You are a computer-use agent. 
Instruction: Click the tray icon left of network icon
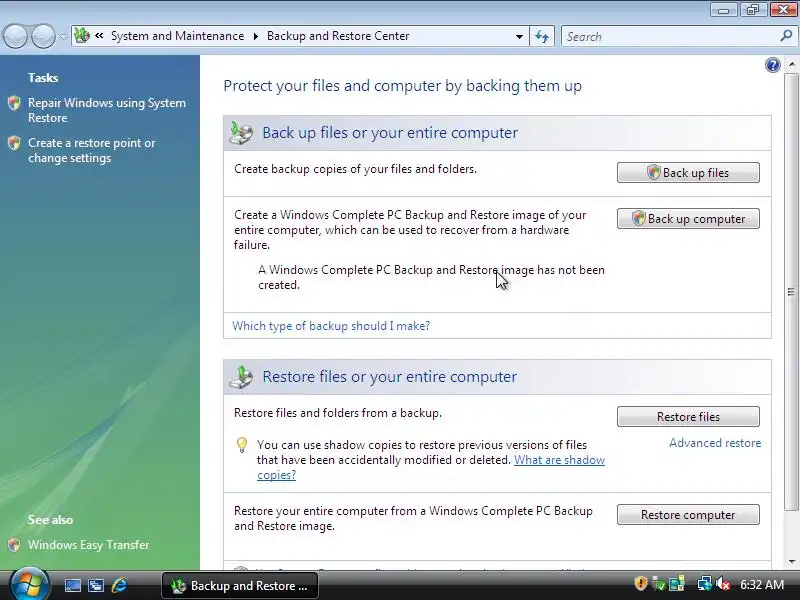[677, 583]
